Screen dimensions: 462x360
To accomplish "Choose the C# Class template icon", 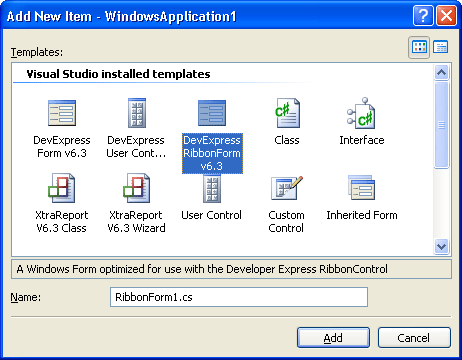I will 288,113.
